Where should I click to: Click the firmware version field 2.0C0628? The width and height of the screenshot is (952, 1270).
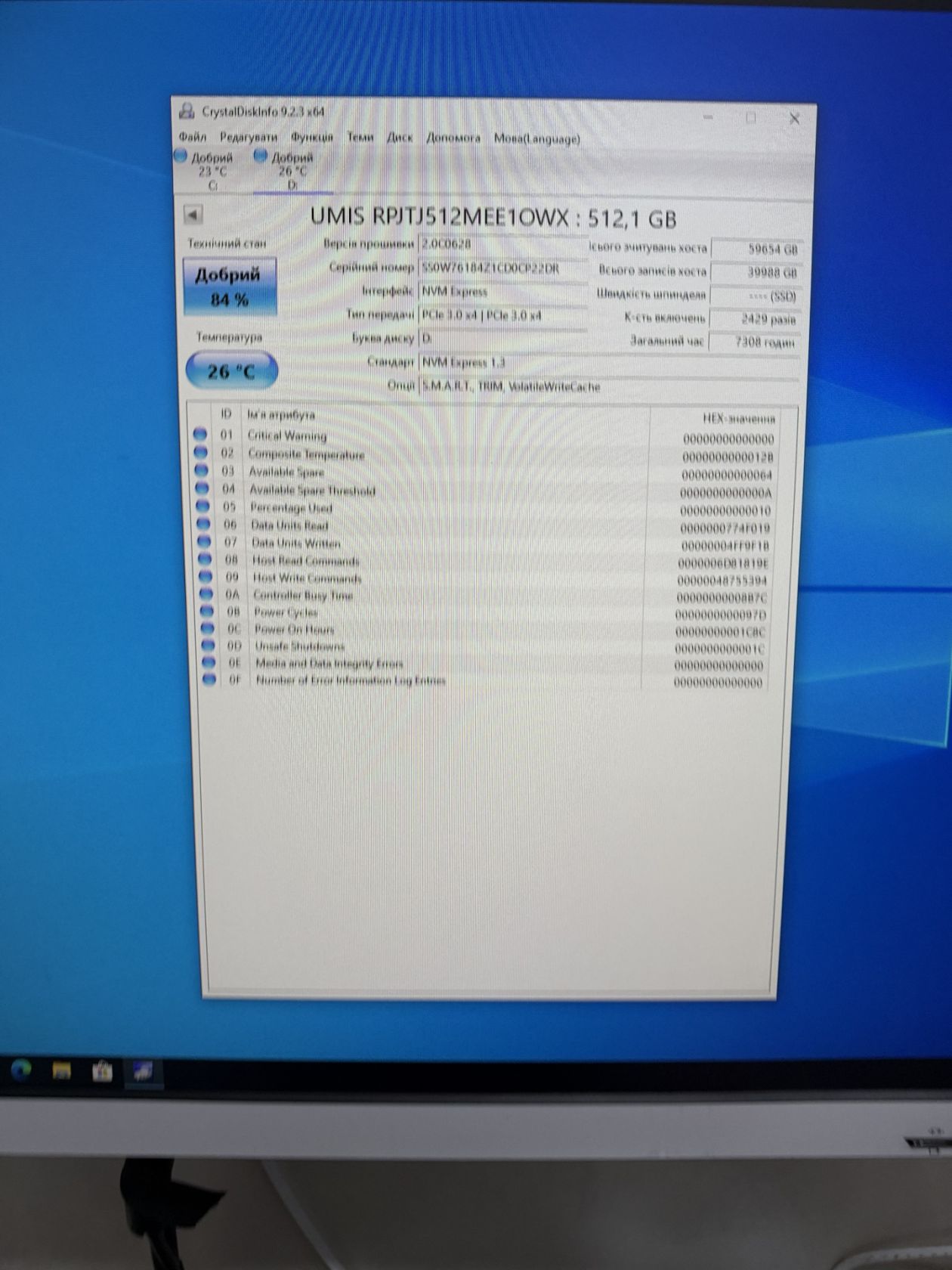tap(502, 244)
